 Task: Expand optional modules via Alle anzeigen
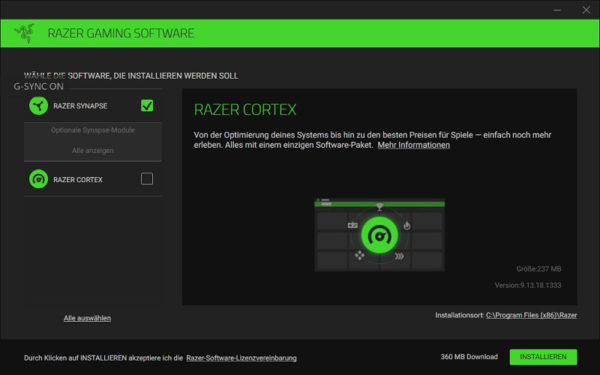(93, 150)
